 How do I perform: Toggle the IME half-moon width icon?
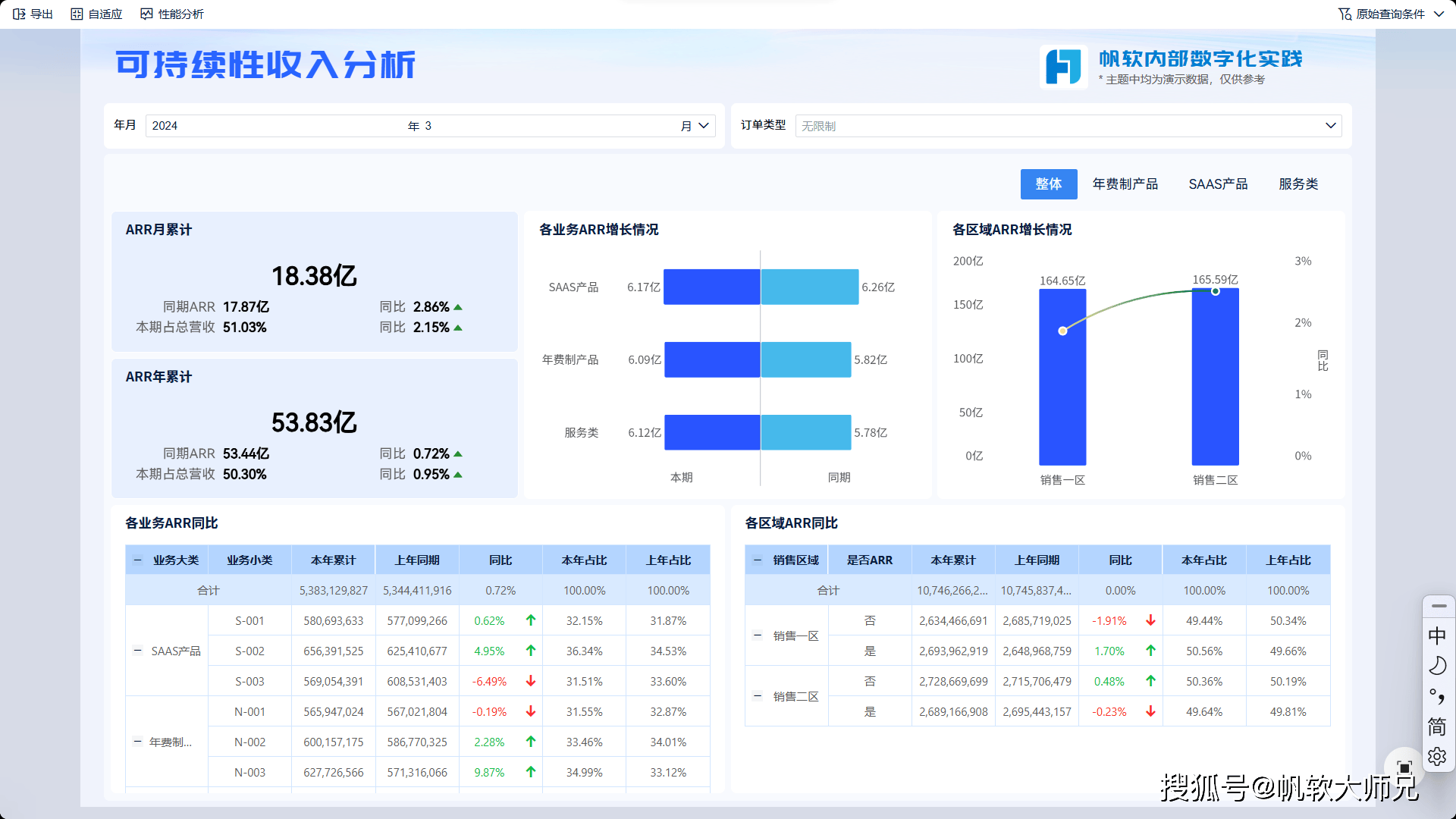[x=1437, y=666]
